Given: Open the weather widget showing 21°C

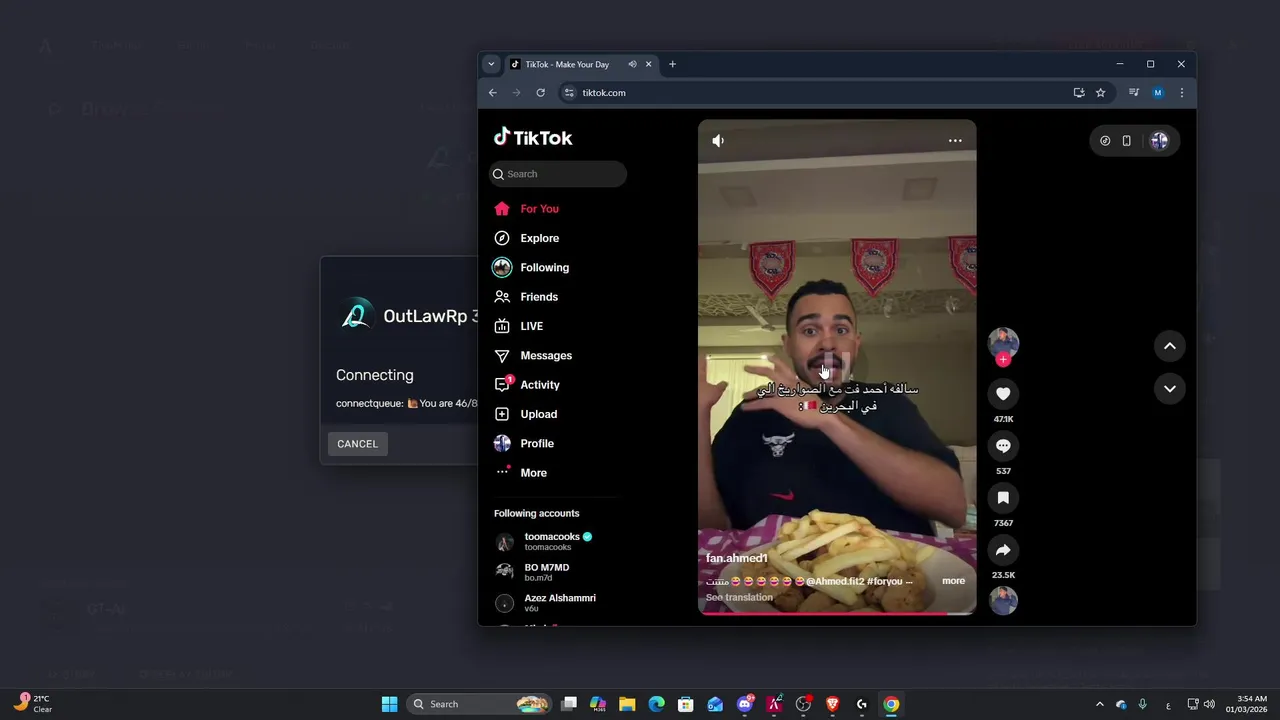Looking at the screenshot, I should [33, 704].
